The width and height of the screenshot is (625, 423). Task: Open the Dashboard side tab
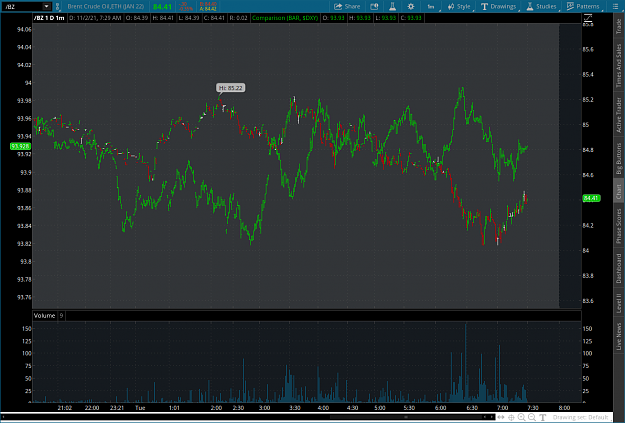point(619,268)
